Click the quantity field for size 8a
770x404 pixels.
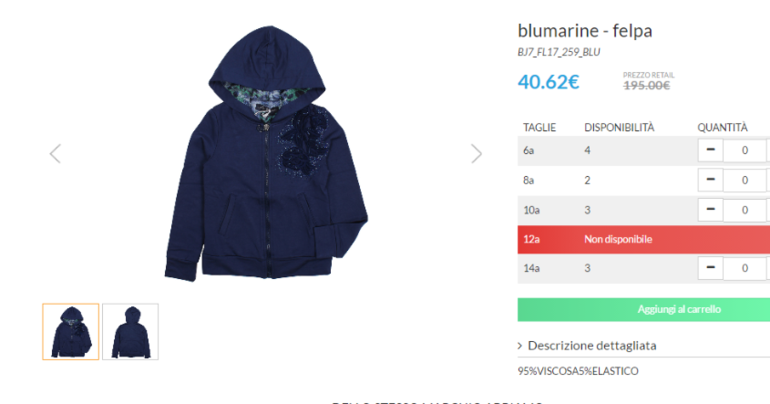(x=744, y=180)
